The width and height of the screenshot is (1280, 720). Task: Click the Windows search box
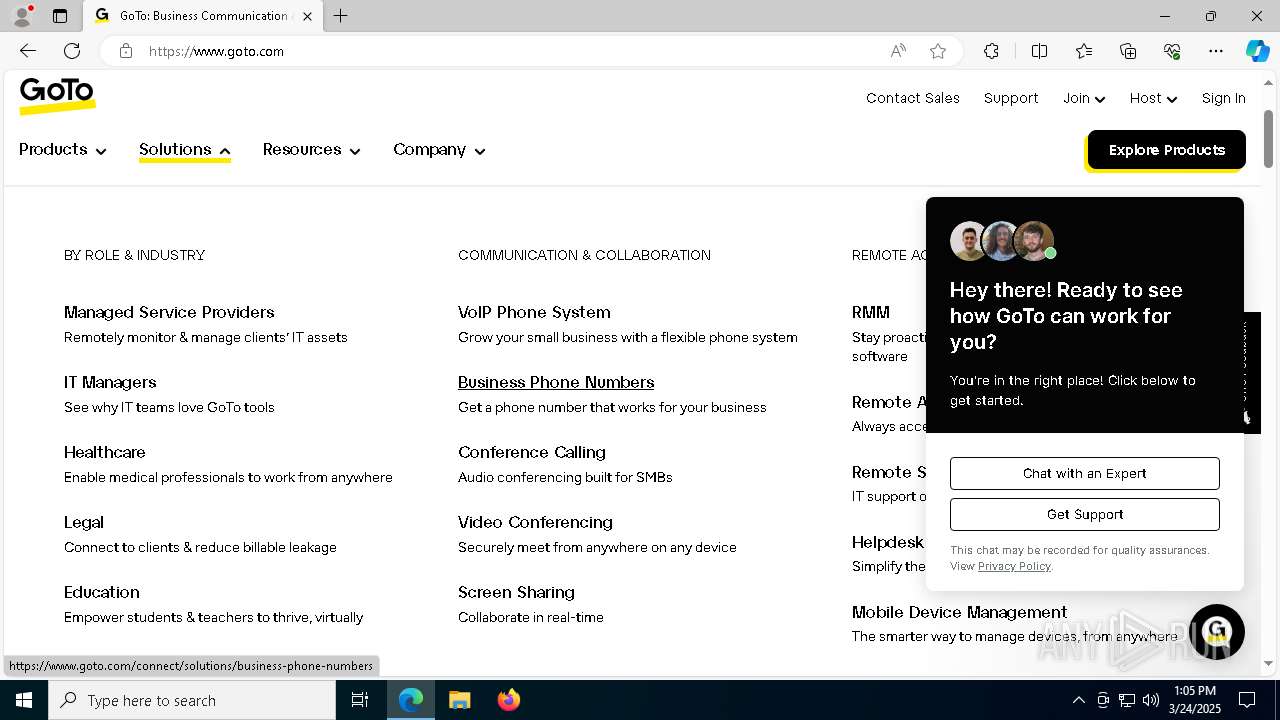coord(192,700)
